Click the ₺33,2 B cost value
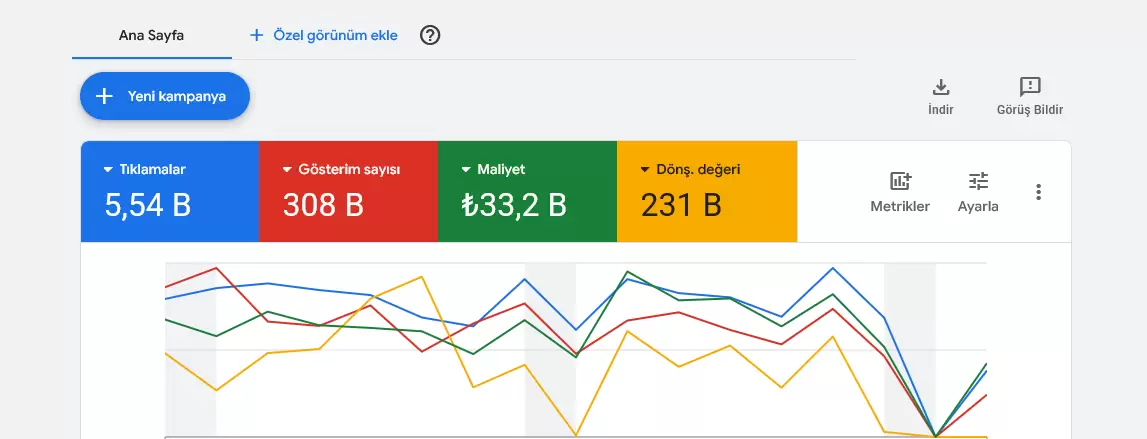The image size is (1147, 439). coord(514,206)
